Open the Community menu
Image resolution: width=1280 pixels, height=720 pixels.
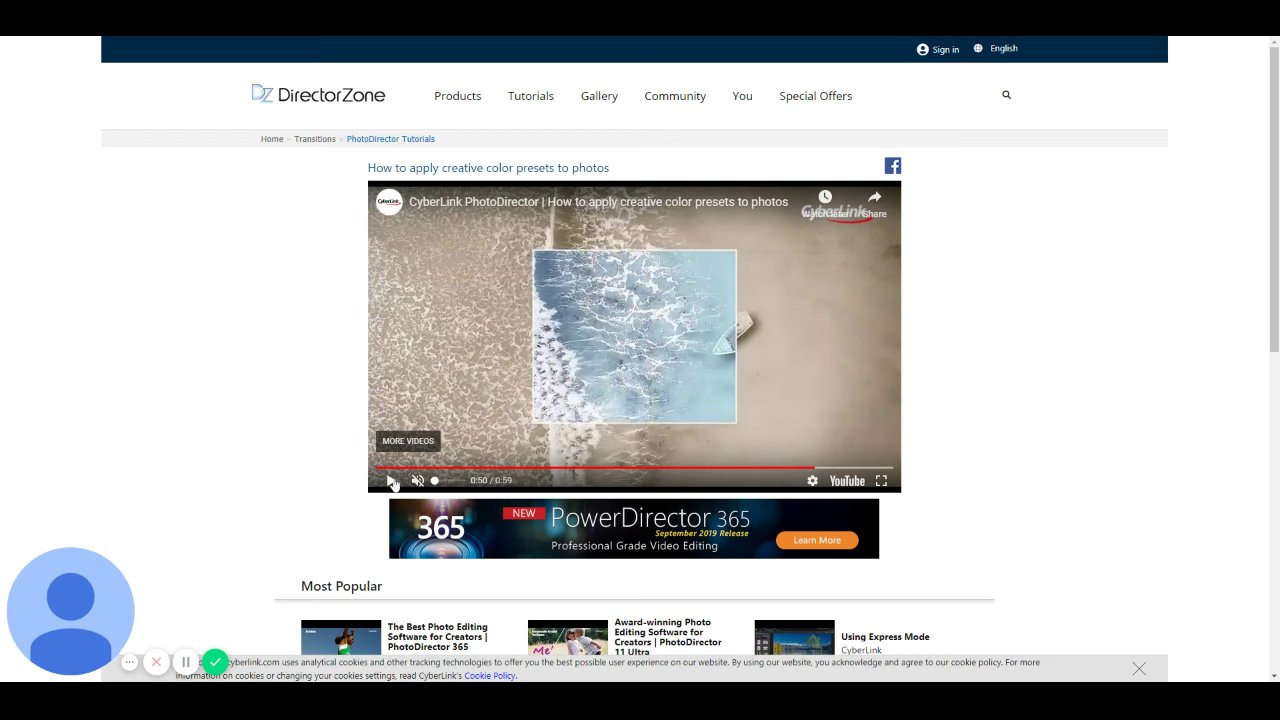(x=675, y=96)
